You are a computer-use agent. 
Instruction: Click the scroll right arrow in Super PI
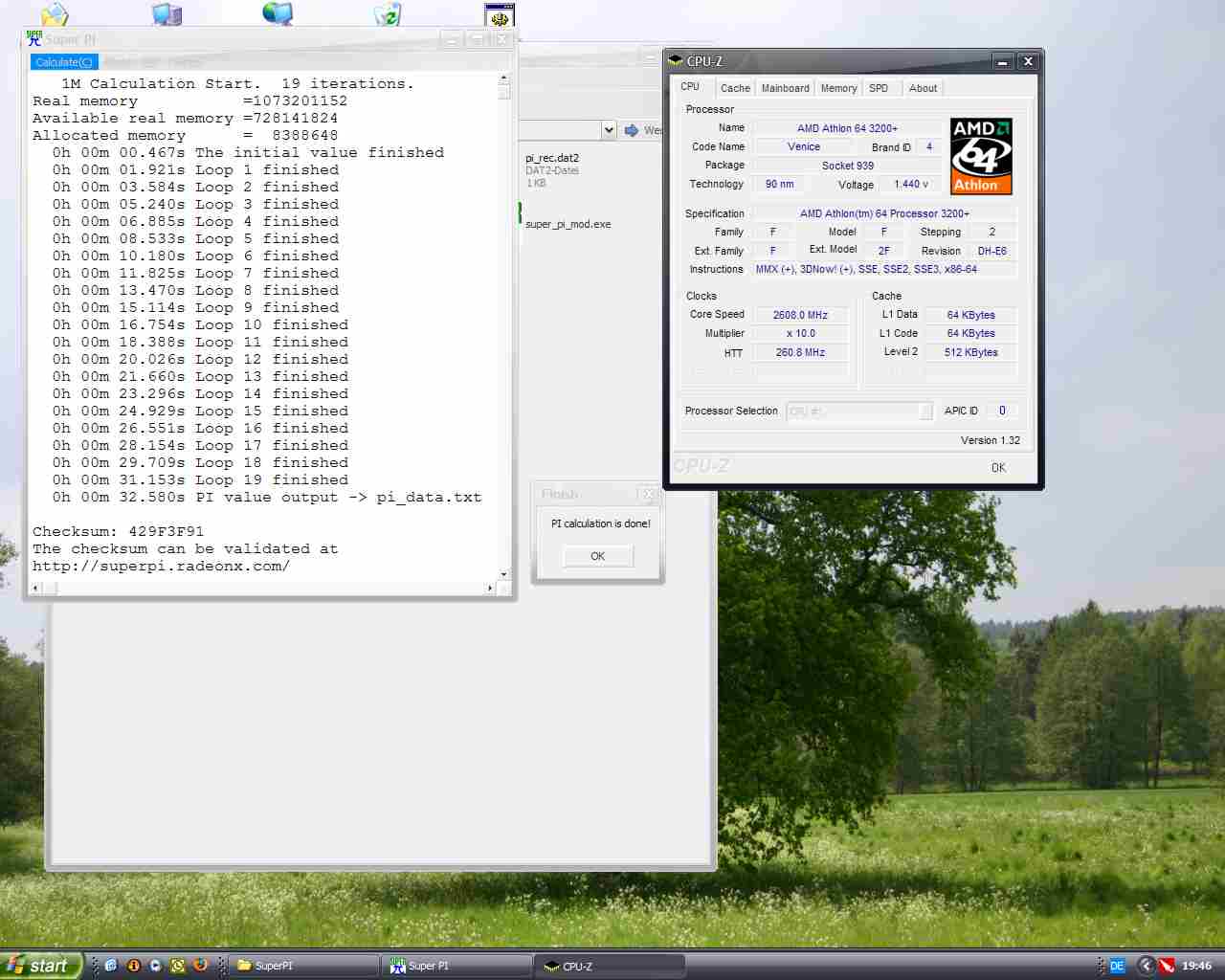click(491, 588)
